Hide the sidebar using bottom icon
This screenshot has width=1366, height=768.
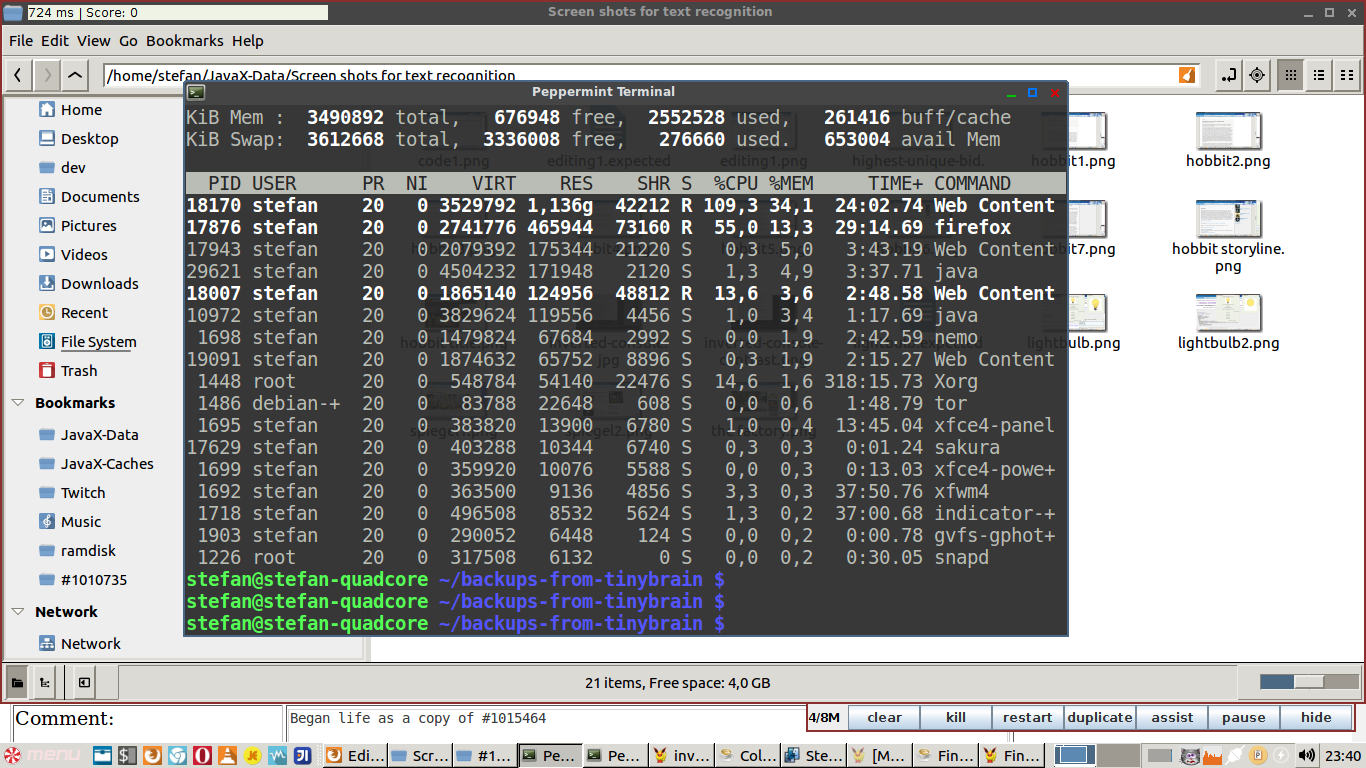(x=84, y=683)
